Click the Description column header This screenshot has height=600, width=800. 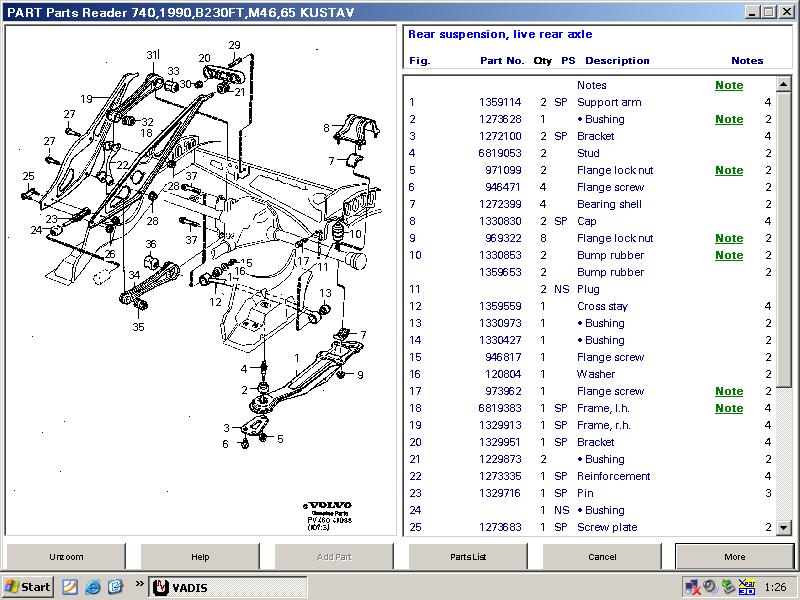617,61
